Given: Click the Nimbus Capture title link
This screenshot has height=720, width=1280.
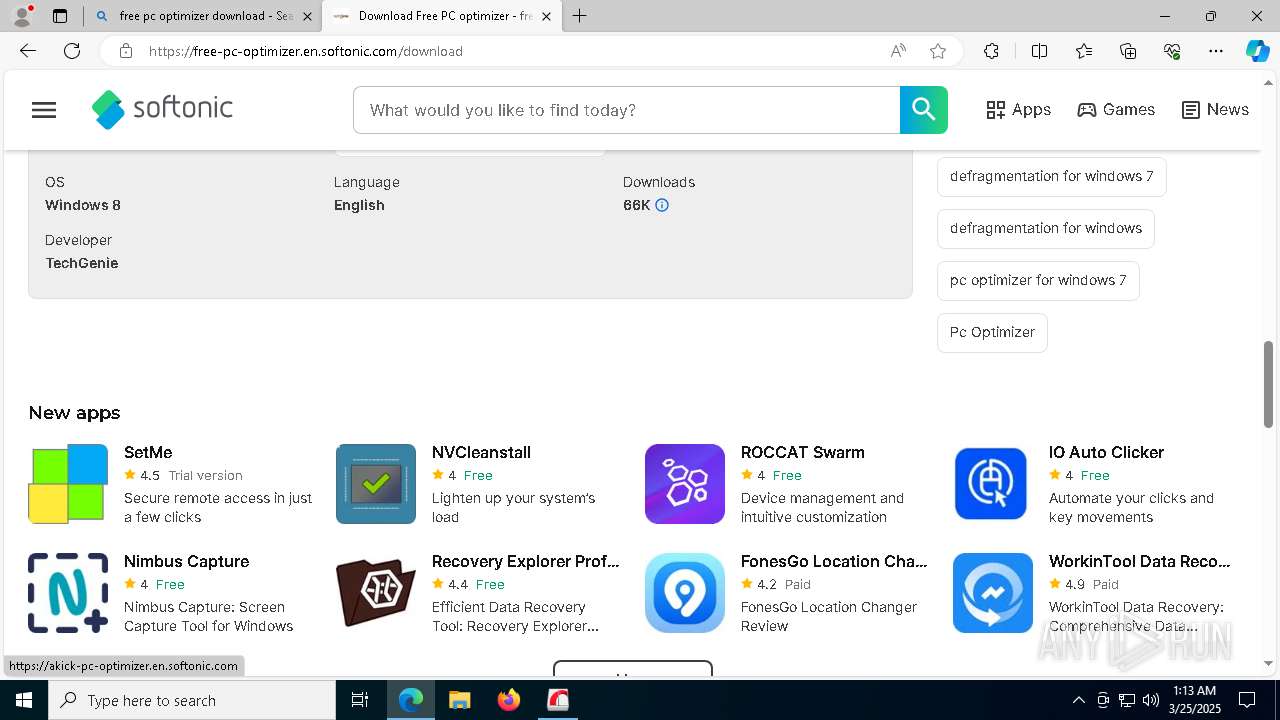Looking at the screenshot, I should point(186,561).
